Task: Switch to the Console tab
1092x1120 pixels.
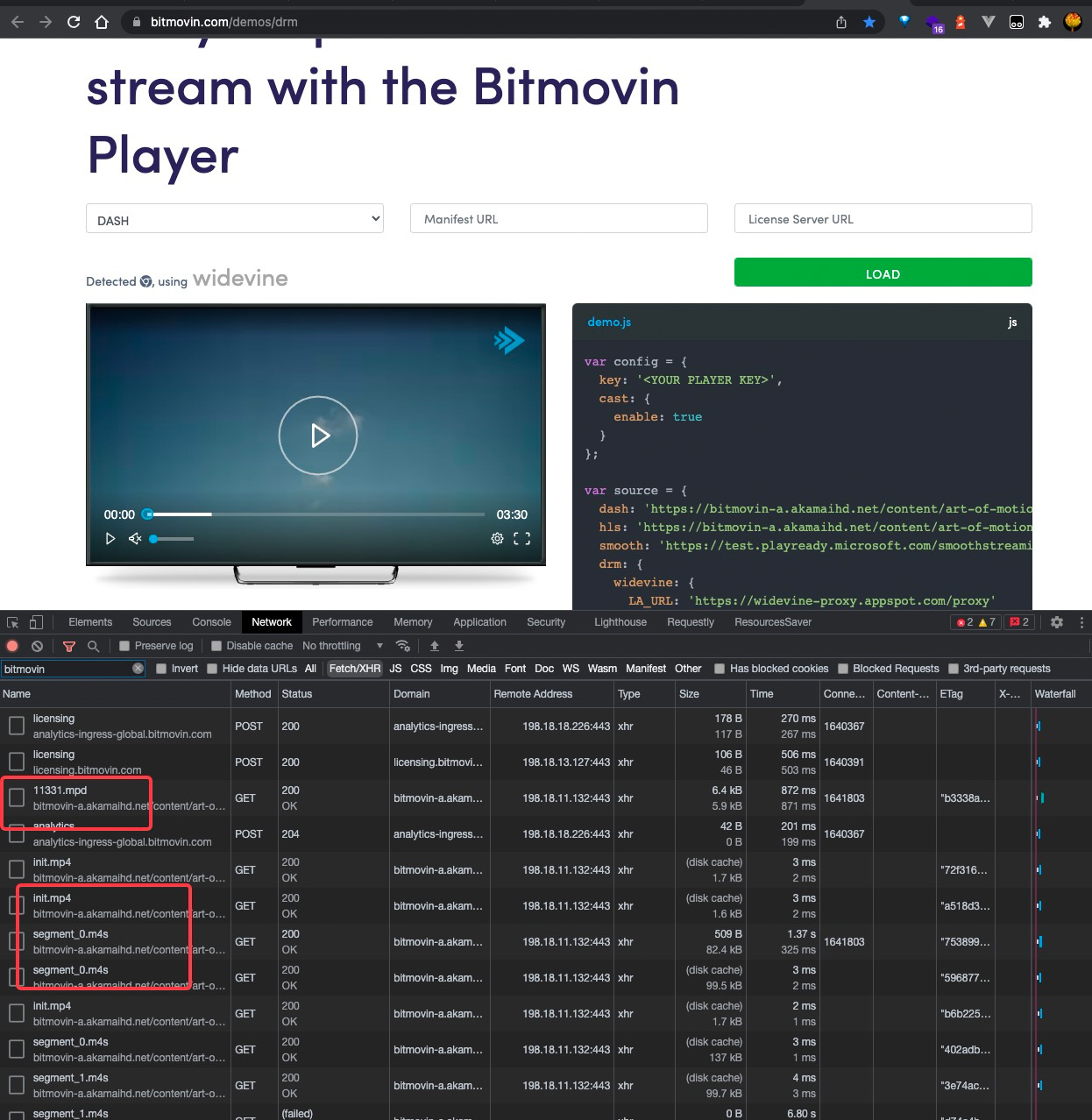Action: 212,622
